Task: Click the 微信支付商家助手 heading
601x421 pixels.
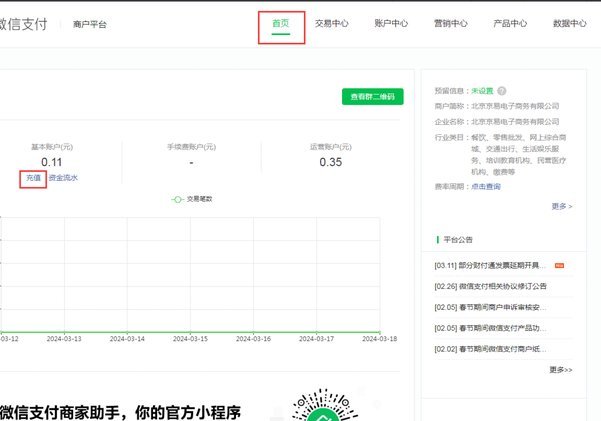Action: pos(120,413)
